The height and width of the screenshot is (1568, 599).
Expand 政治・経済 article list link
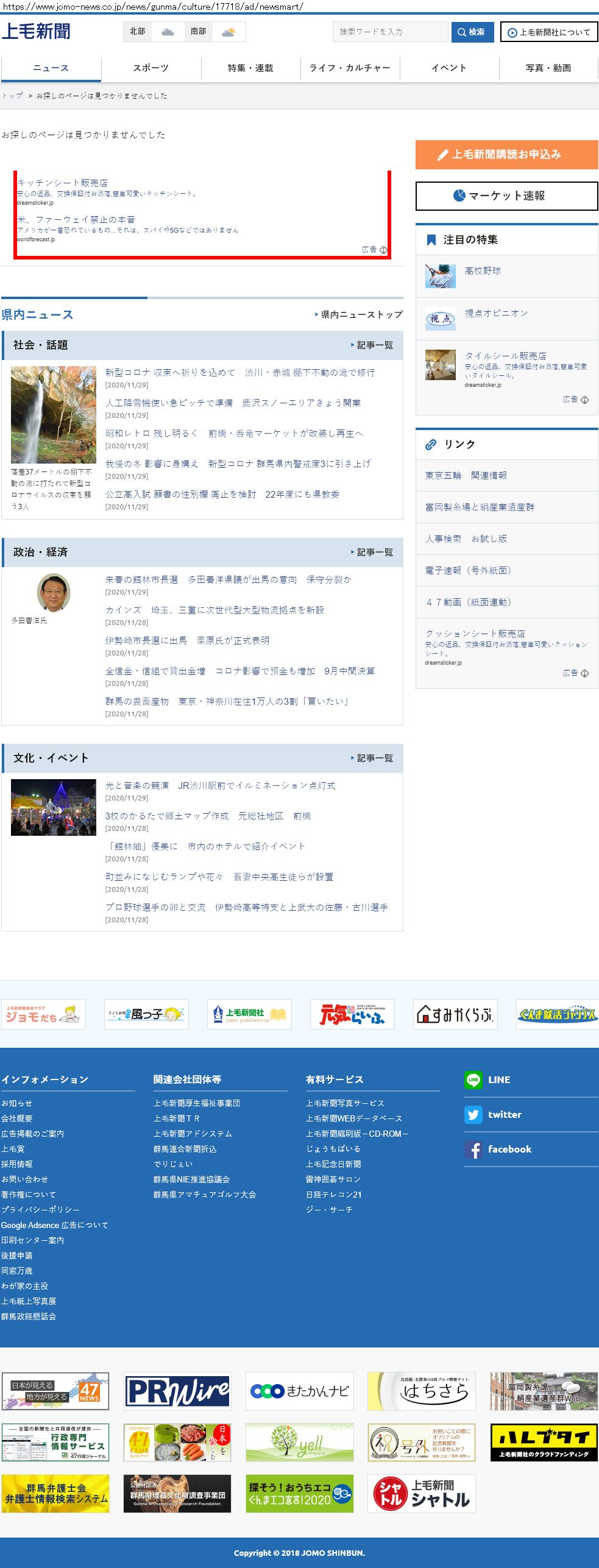tap(372, 552)
